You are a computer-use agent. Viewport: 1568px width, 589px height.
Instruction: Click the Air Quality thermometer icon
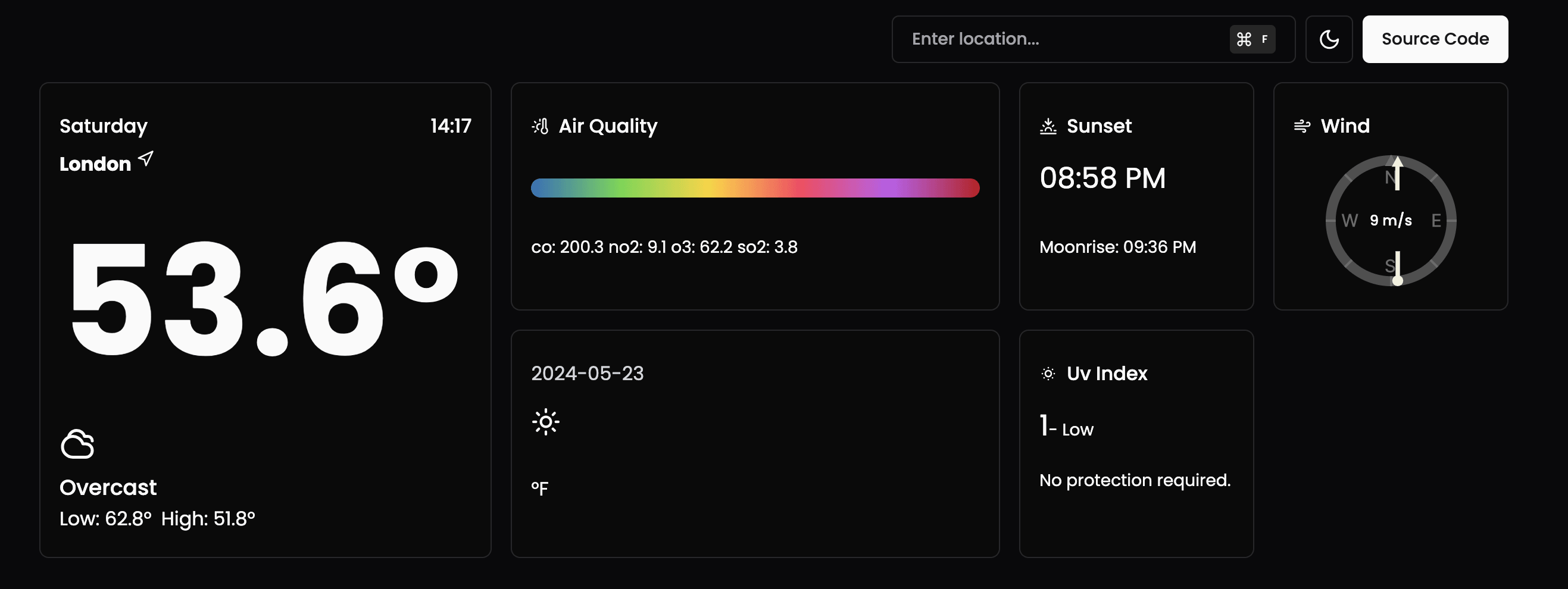click(x=540, y=126)
